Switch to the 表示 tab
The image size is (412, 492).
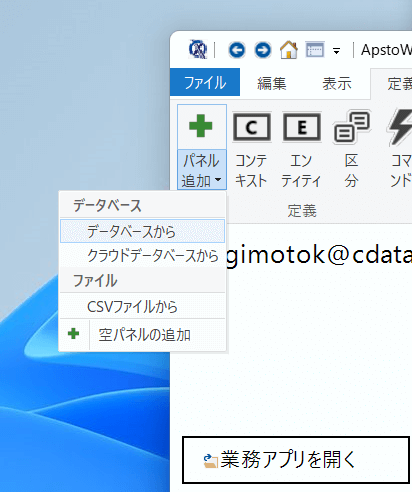337,83
